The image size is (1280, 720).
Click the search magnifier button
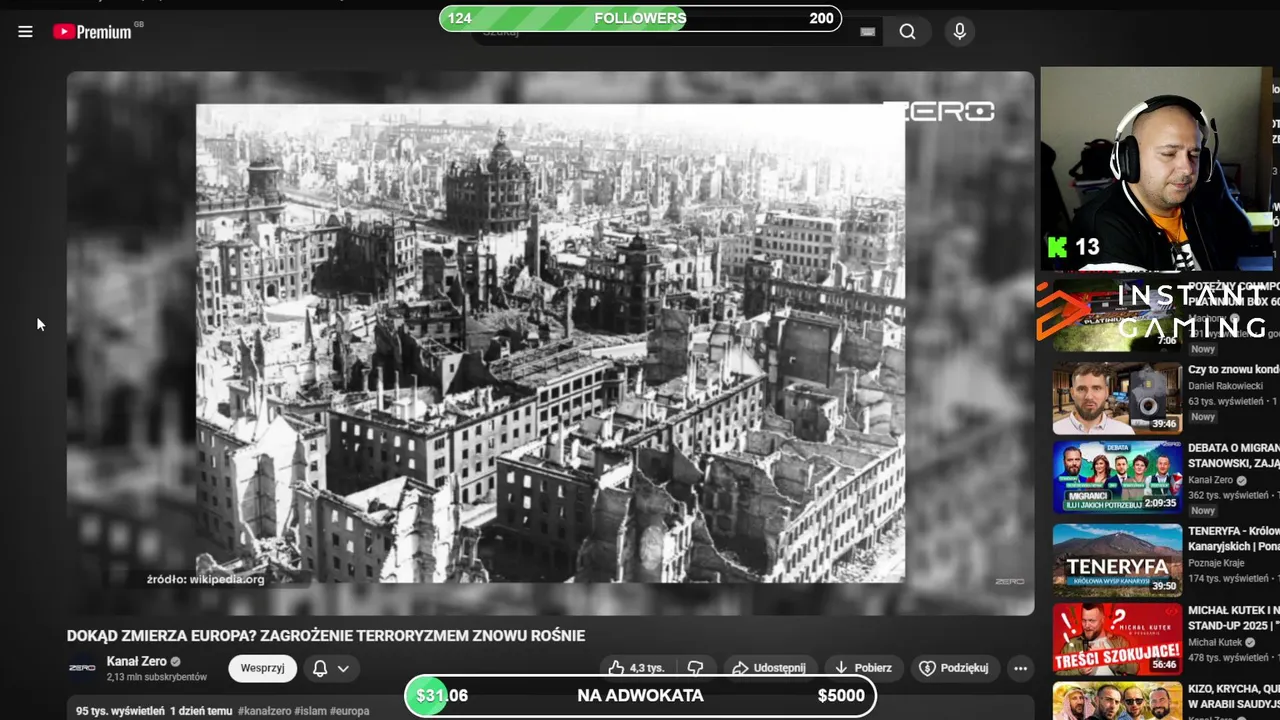pos(907,32)
